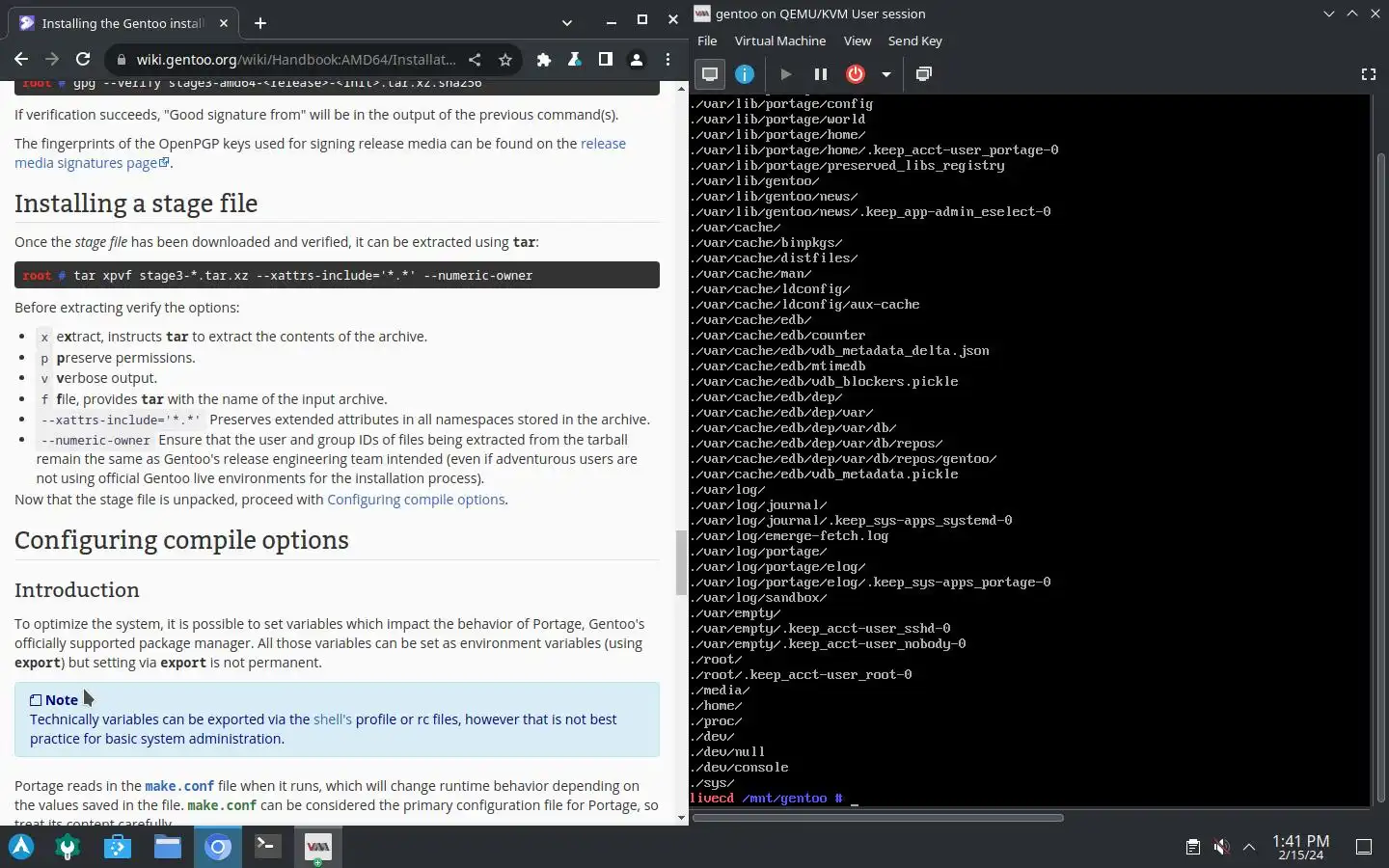Click ./var/log/emerge-fetch.log line in terminal
Viewport: 1389px width, 868px height.
(x=790, y=535)
